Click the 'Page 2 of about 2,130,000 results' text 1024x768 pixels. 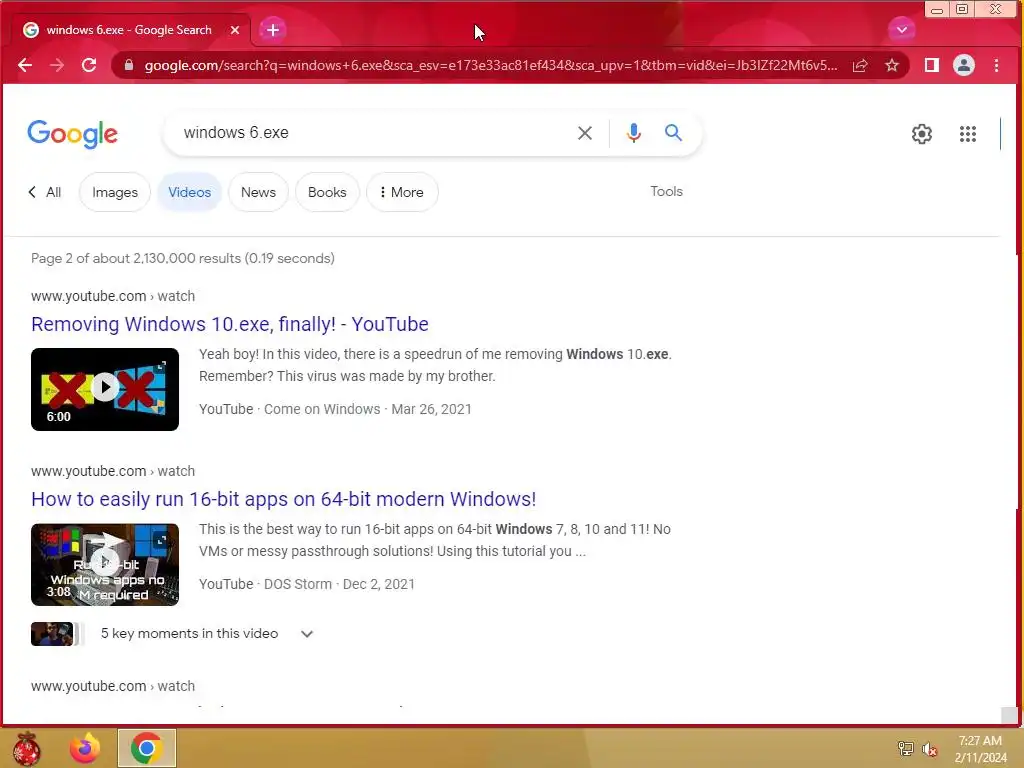pos(183,258)
